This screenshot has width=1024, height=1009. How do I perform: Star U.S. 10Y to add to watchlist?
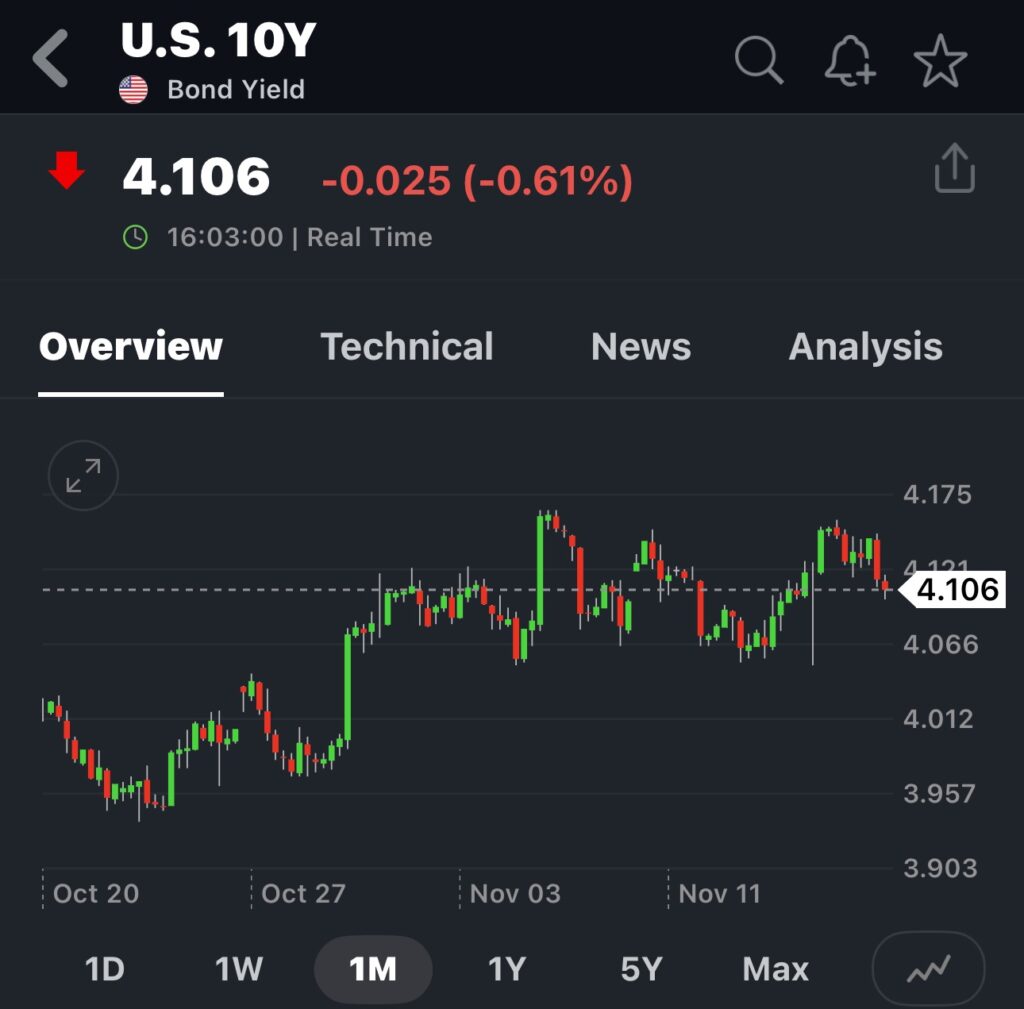(940, 61)
